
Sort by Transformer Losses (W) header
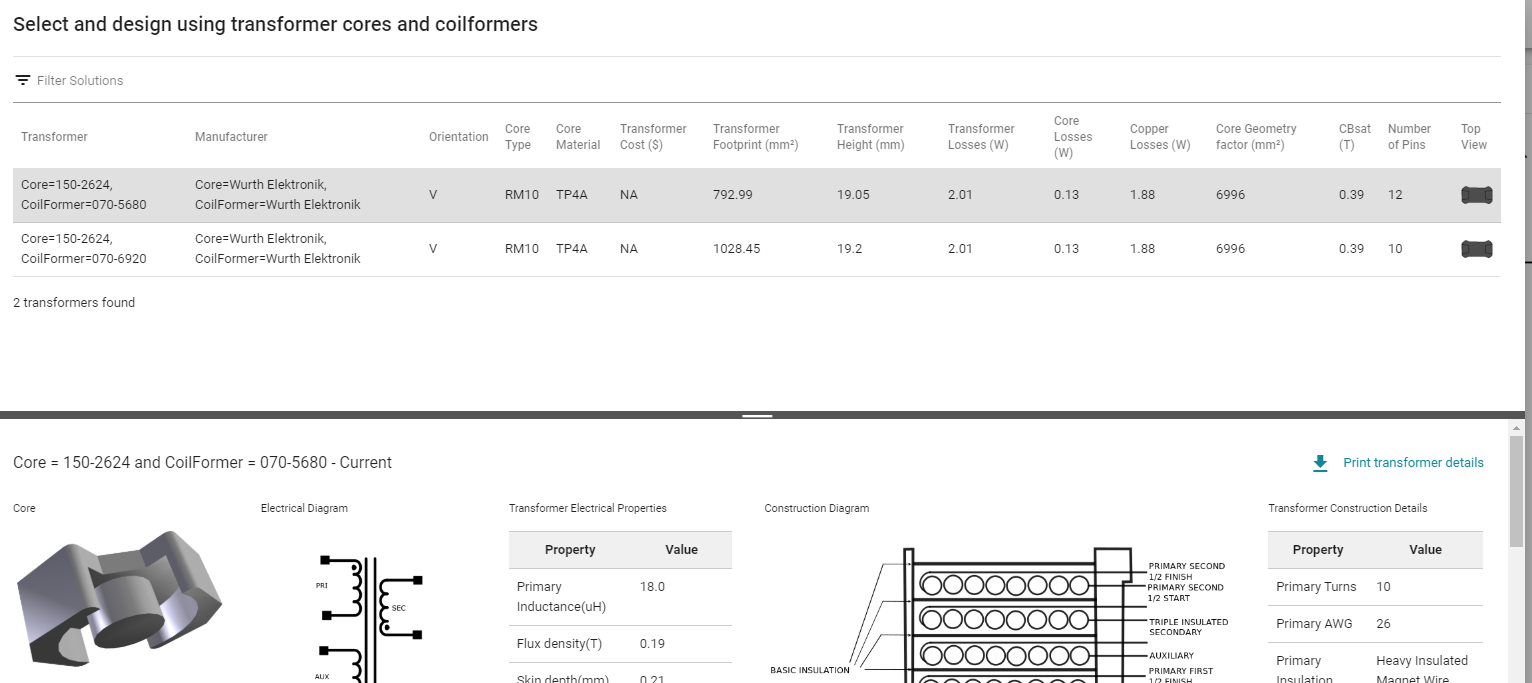981,137
